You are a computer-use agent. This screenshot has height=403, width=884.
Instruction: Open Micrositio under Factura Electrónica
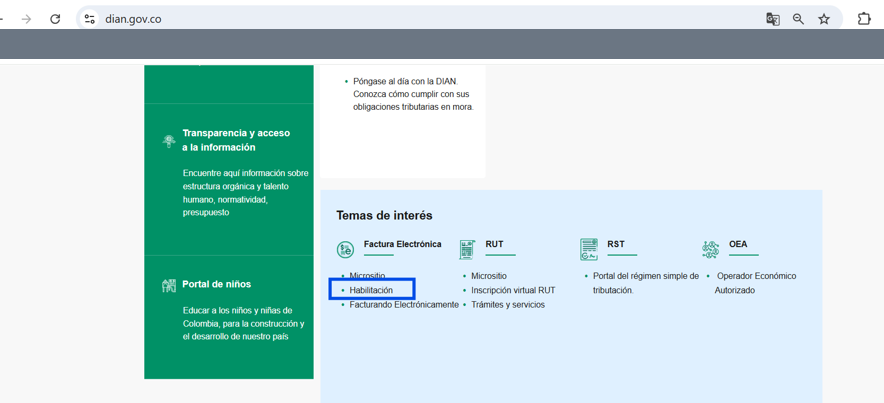tap(367, 276)
